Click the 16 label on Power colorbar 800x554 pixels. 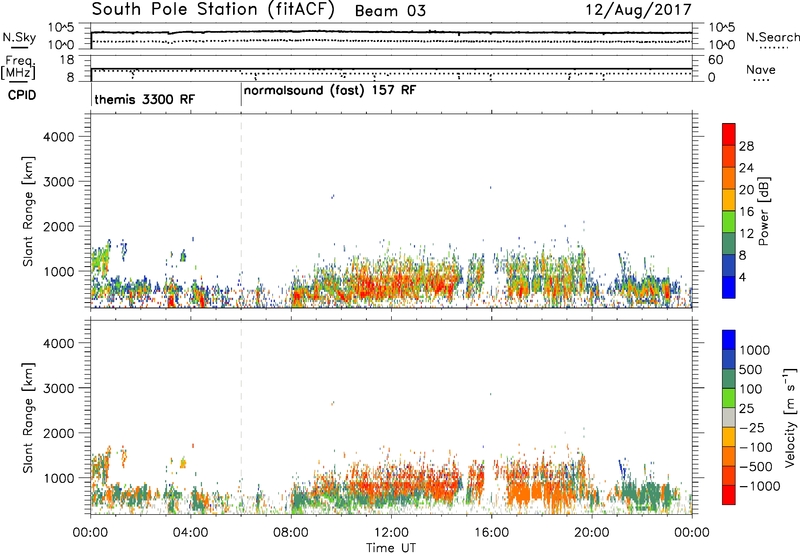coord(746,212)
